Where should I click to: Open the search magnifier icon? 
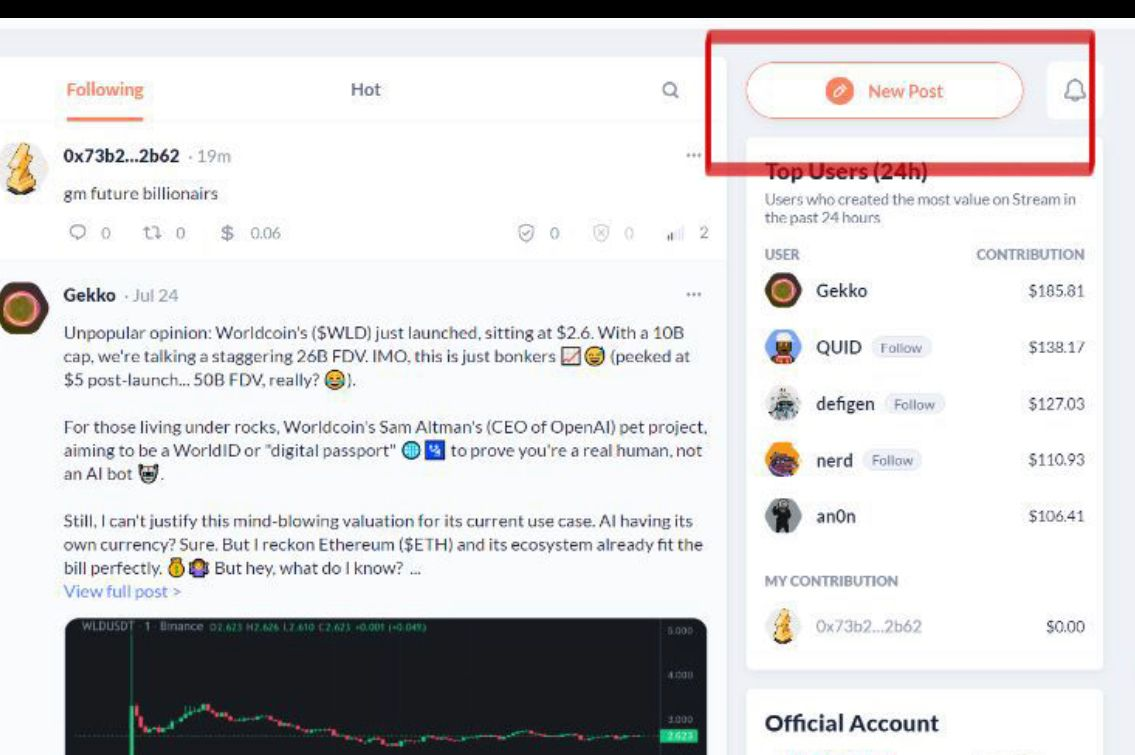click(670, 90)
